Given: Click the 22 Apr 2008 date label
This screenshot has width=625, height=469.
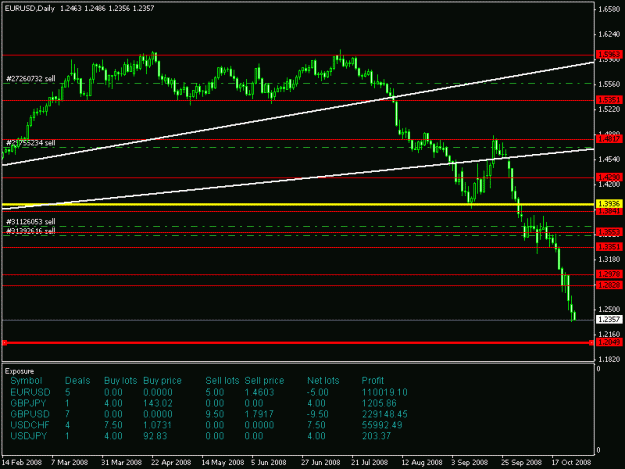Looking at the screenshot, I should [171, 463].
